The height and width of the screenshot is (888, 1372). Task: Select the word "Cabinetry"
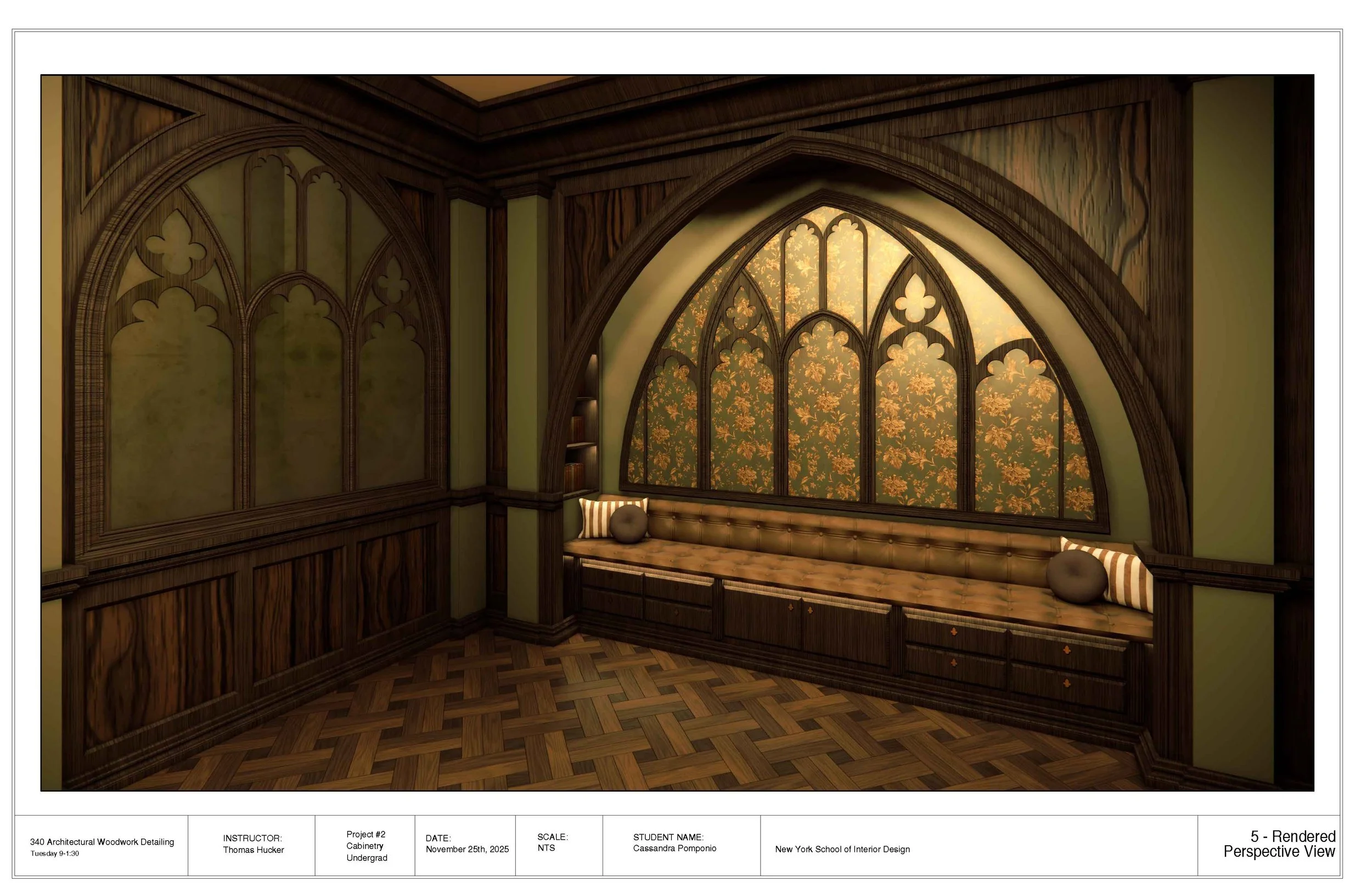[365, 846]
